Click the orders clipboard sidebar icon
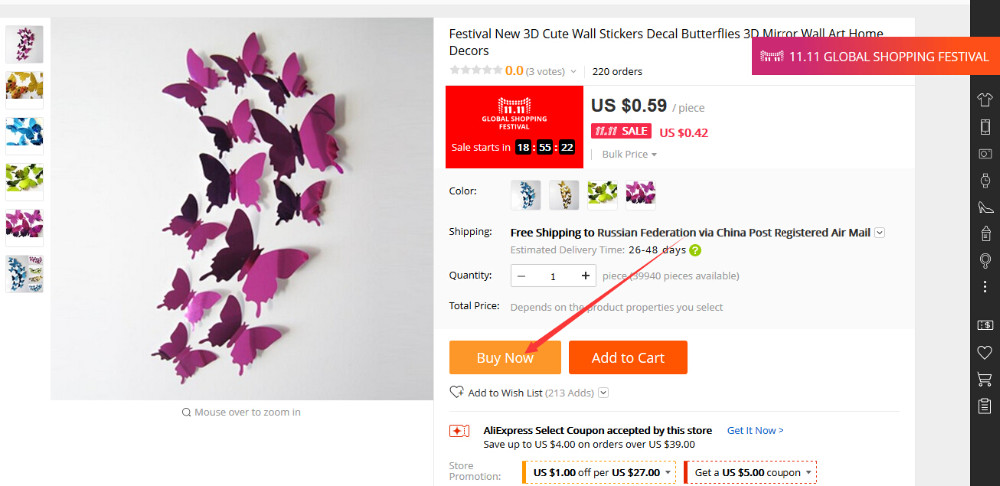 tap(985, 406)
